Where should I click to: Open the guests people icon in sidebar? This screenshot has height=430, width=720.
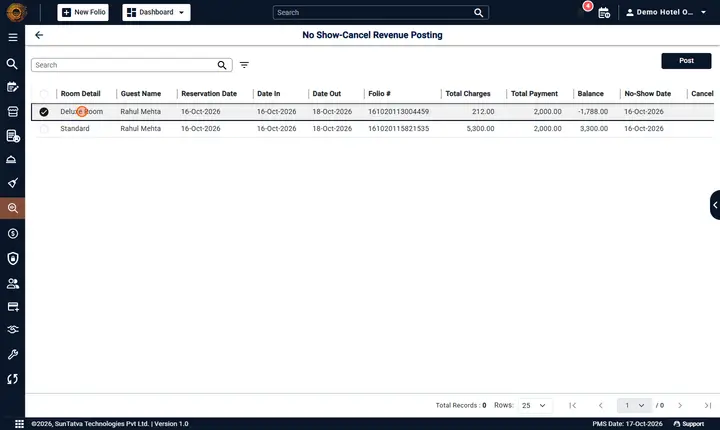[x=13, y=283]
